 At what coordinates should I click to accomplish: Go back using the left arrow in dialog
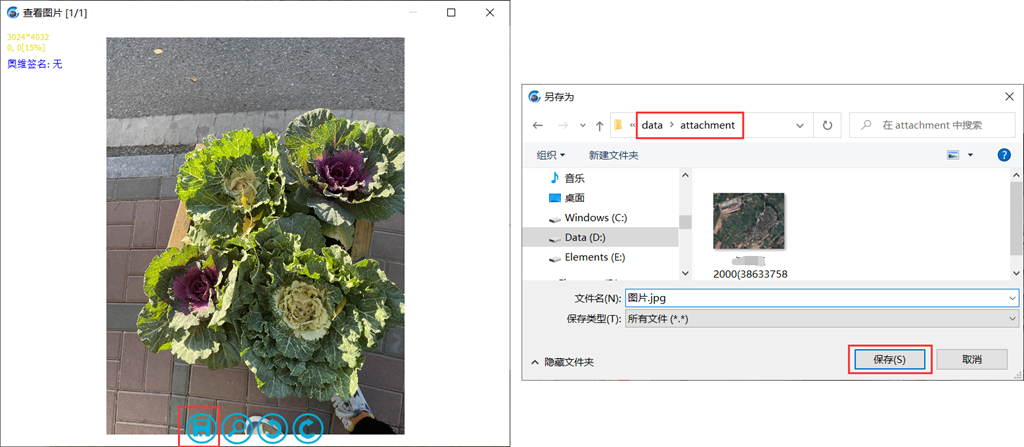(538, 126)
